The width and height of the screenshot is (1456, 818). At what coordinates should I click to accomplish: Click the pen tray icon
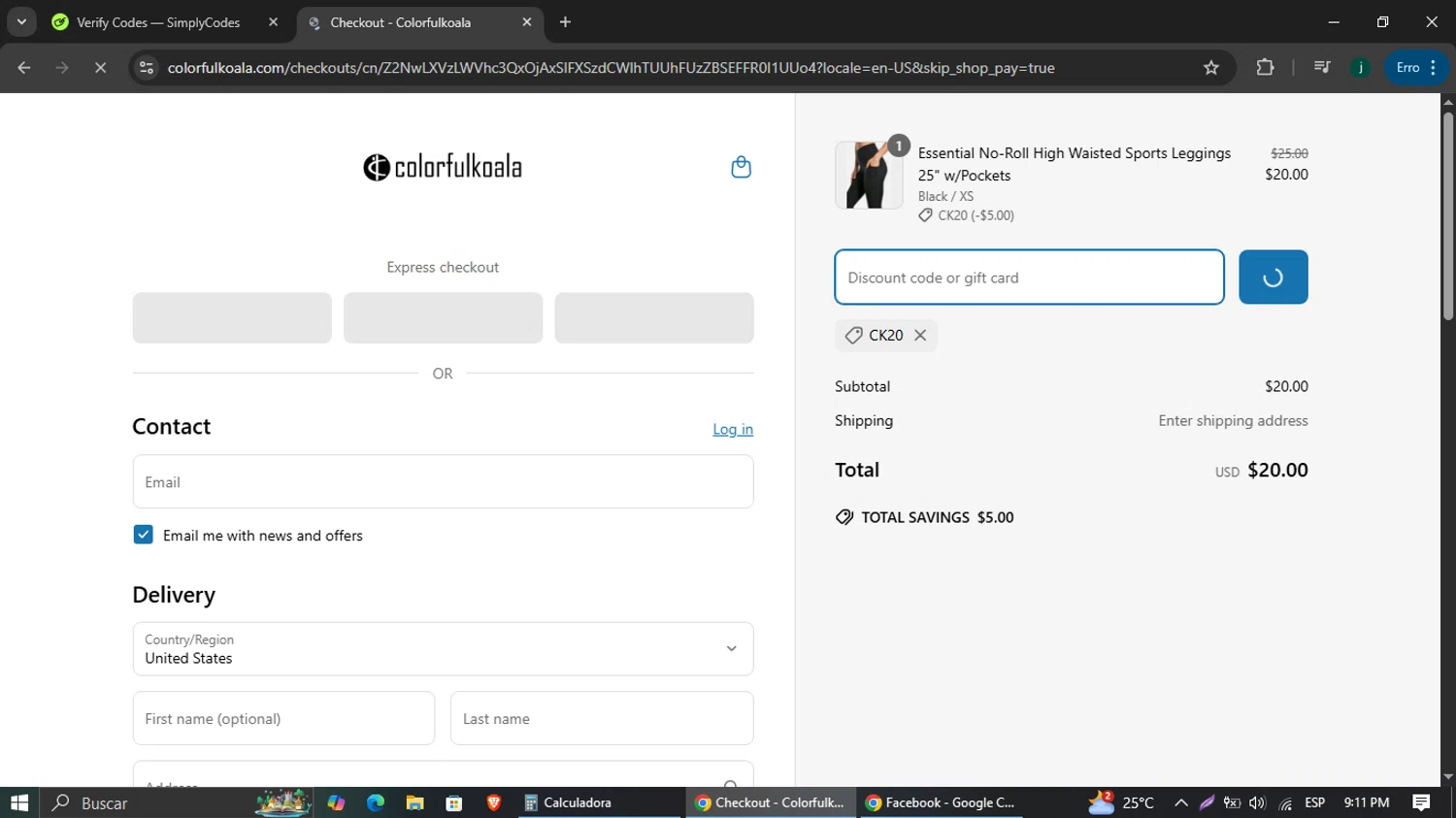point(1207,802)
